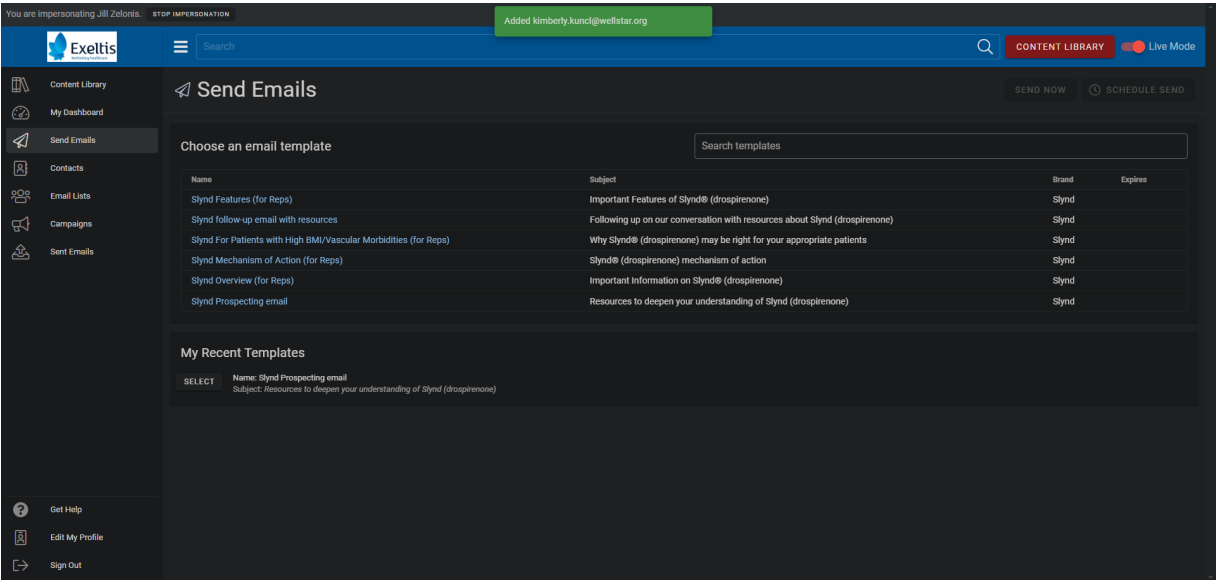The height and width of the screenshot is (583, 1218).
Task: Open the Slynd Prospecting email template link
Action: 239,301
